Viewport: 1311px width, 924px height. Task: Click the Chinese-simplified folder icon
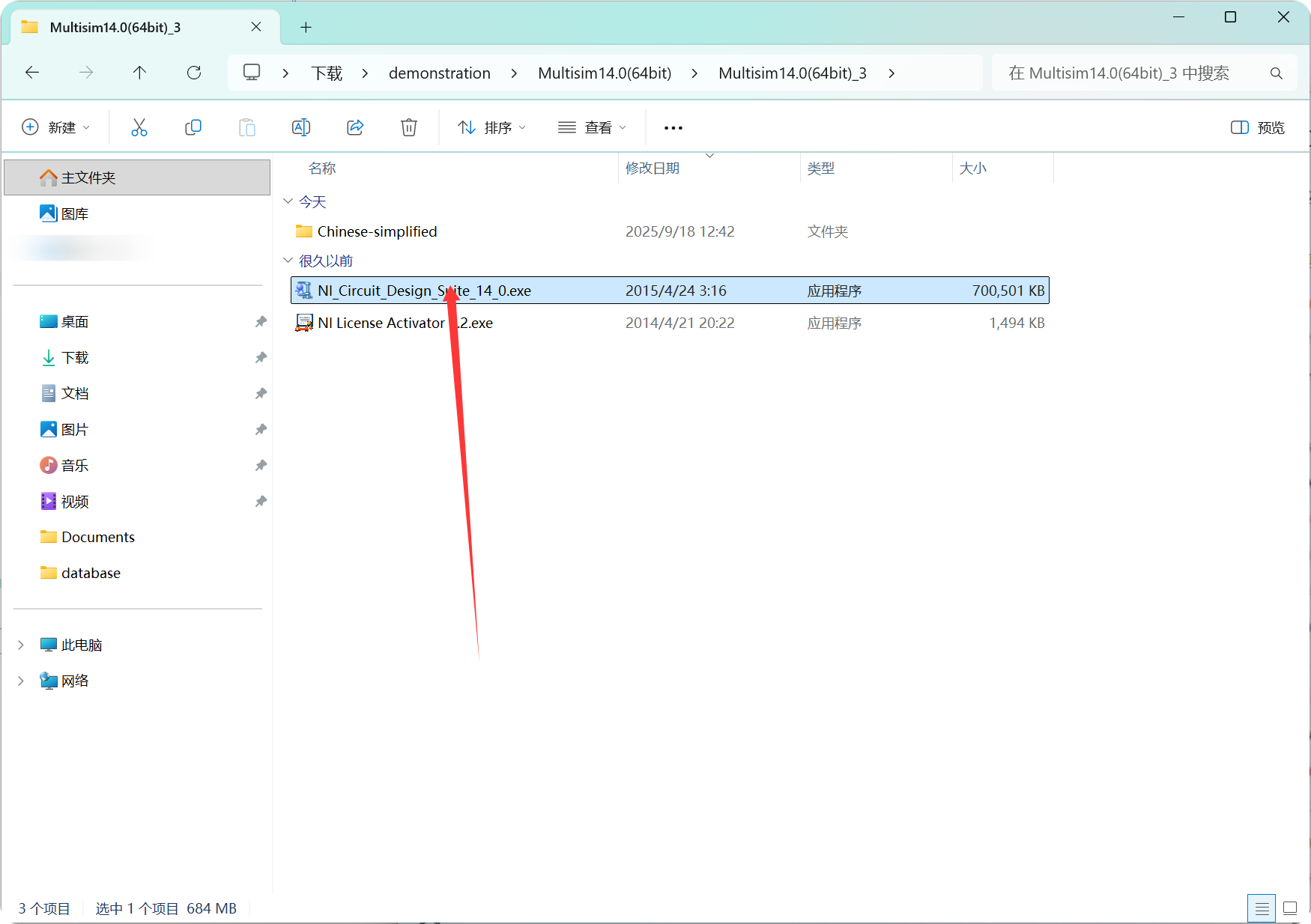pos(303,231)
